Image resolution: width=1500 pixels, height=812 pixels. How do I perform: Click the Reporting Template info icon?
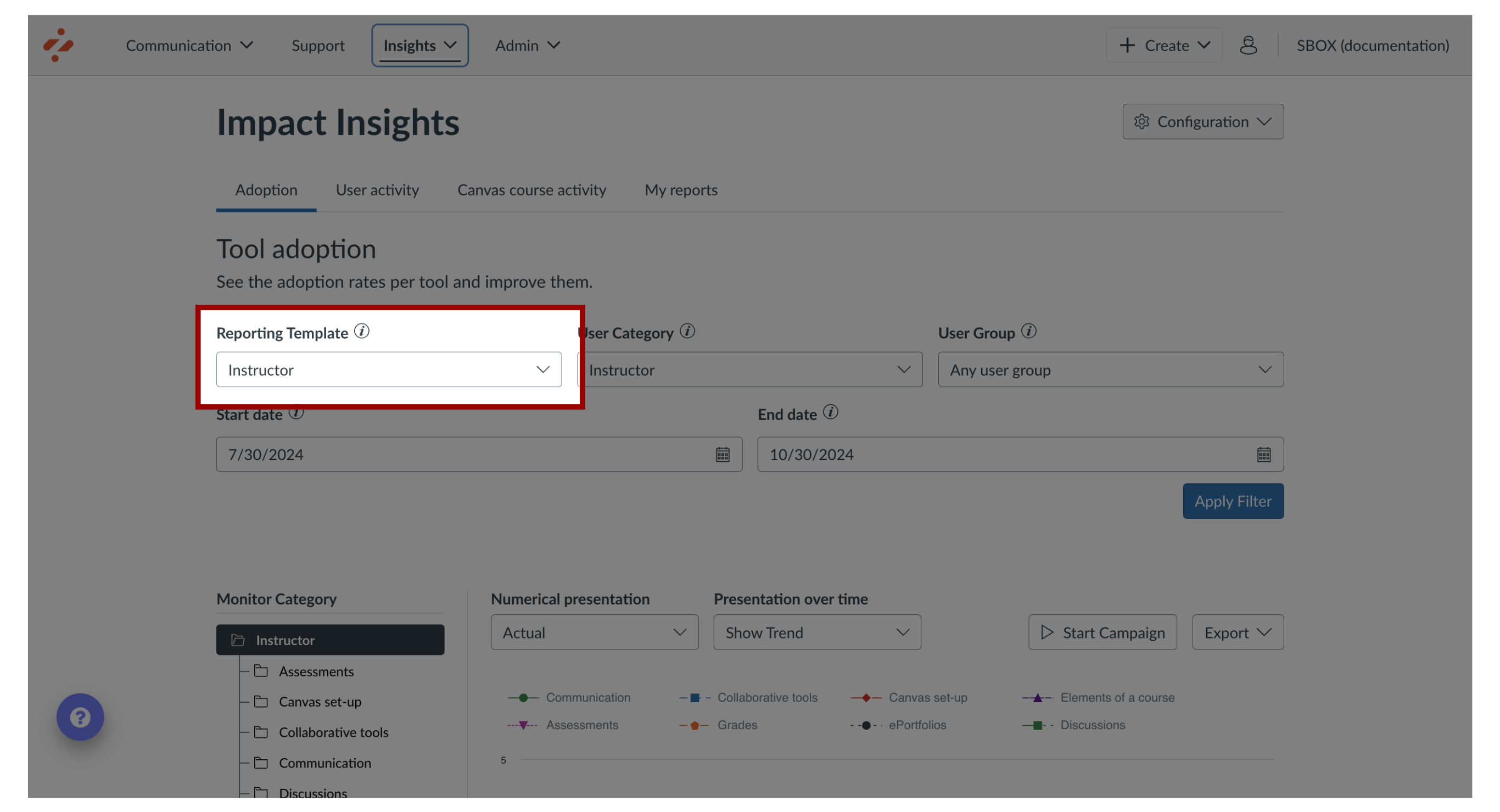pos(362,331)
